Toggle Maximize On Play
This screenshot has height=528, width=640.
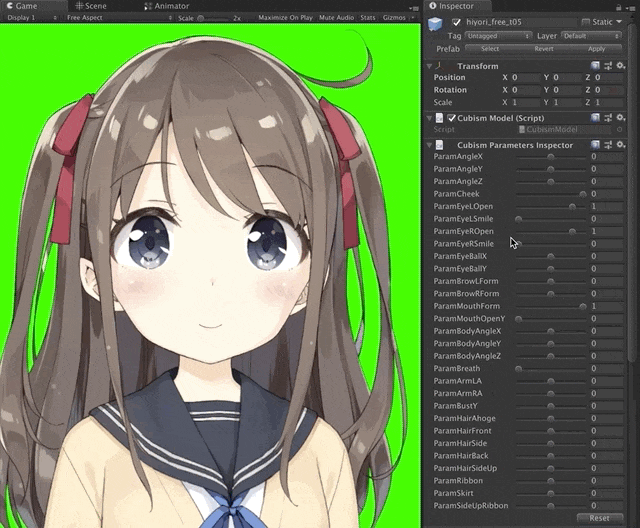[285, 18]
